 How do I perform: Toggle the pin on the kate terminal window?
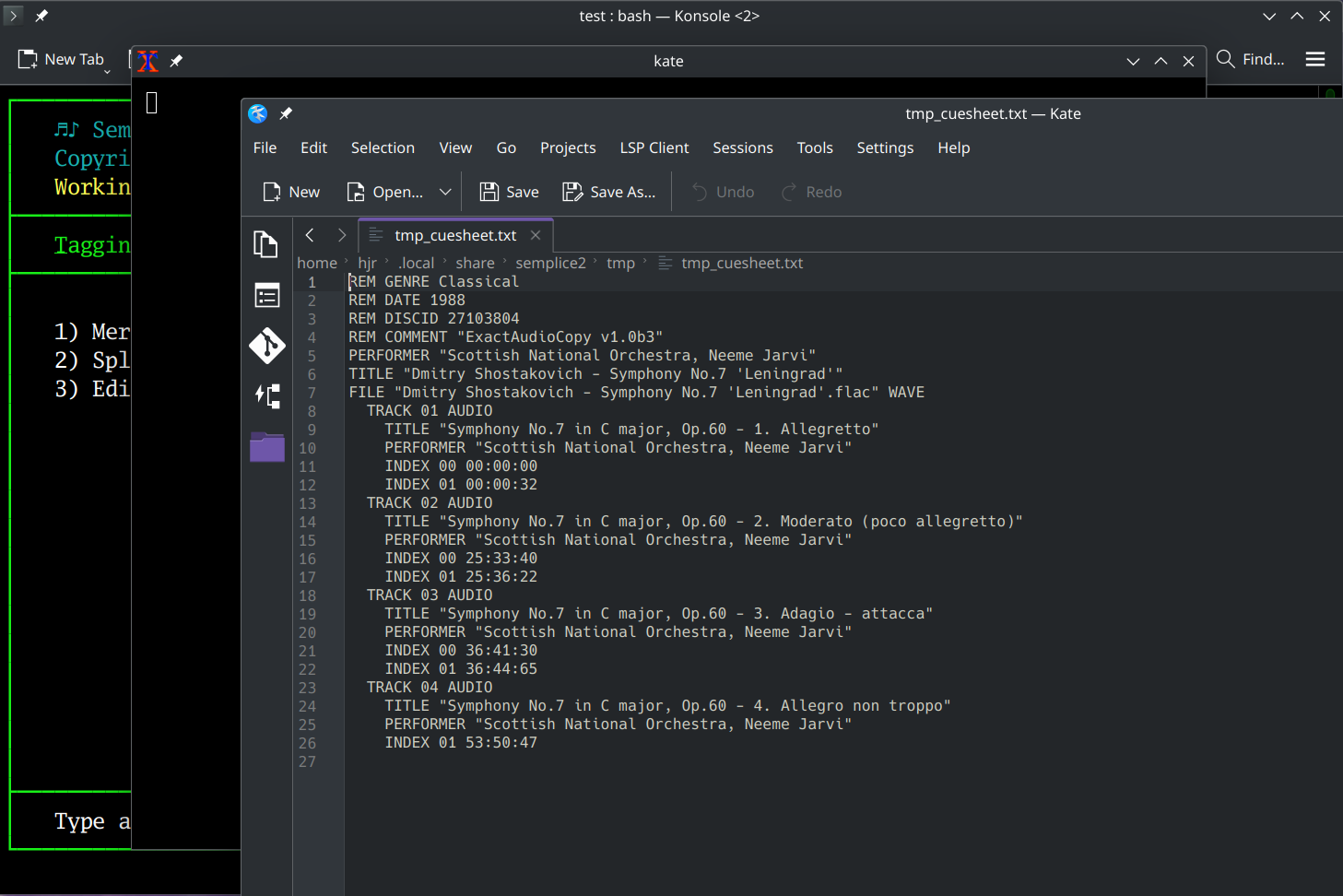175,61
